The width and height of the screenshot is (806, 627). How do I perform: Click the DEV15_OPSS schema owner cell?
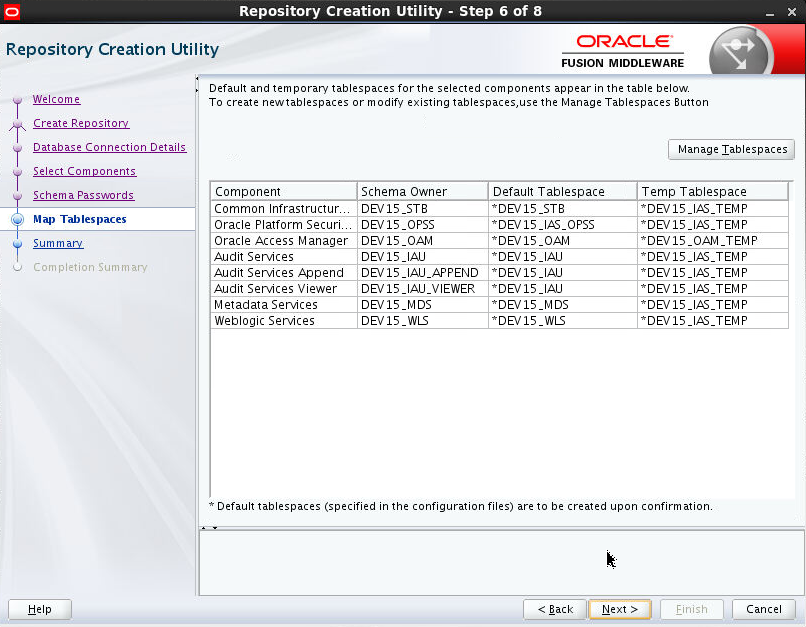(423, 225)
